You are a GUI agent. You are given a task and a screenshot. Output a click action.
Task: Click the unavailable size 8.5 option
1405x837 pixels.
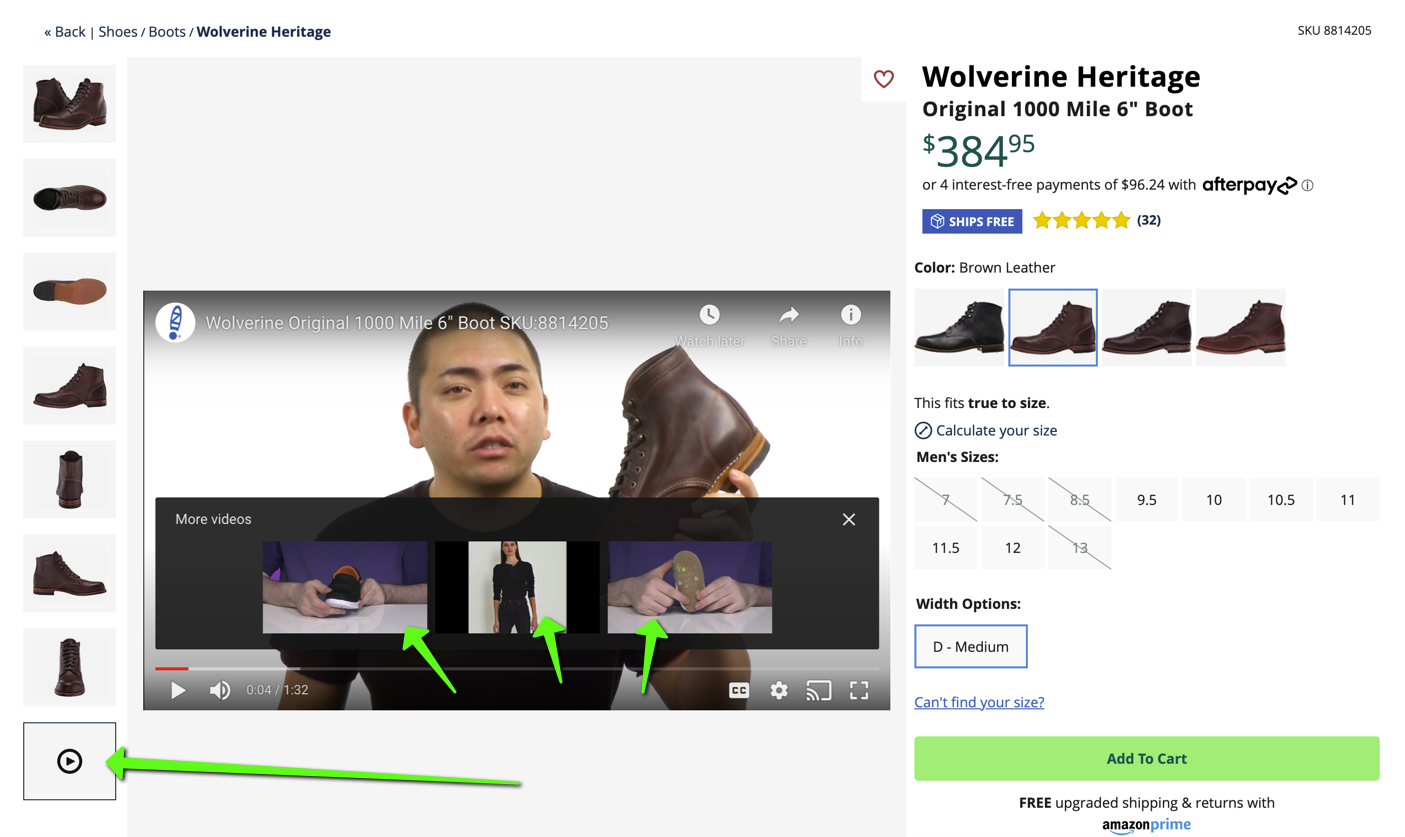(x=1080, y=499)
